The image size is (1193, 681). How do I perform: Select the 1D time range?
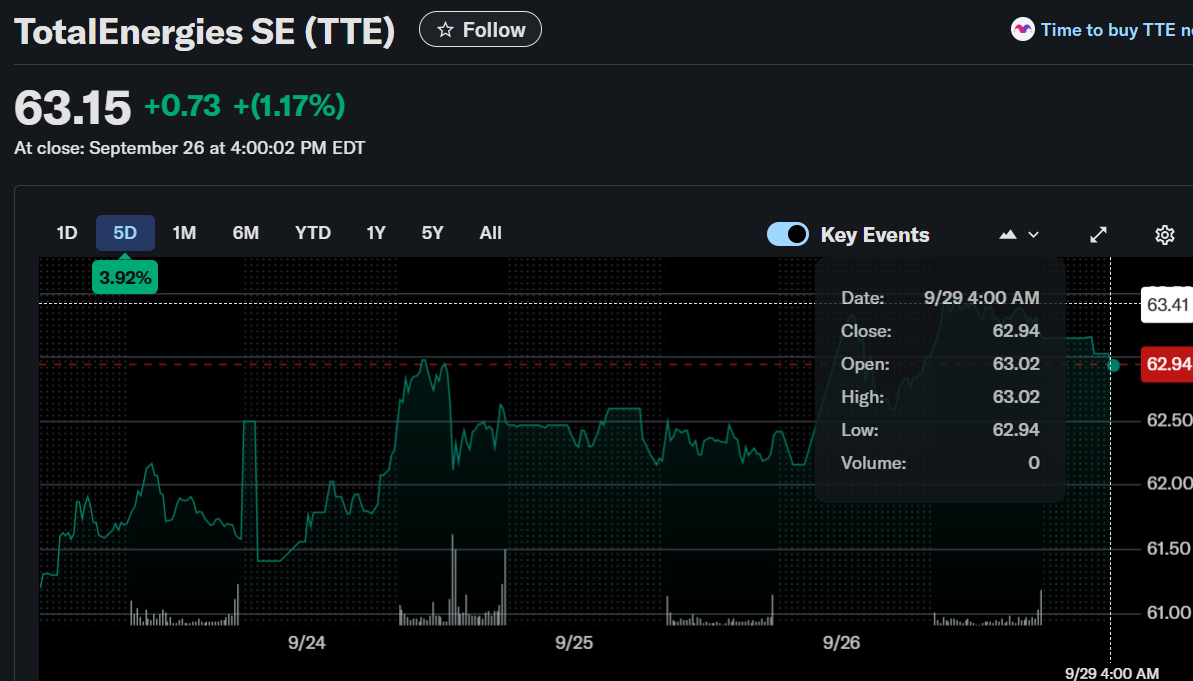(x=67, y=233)
